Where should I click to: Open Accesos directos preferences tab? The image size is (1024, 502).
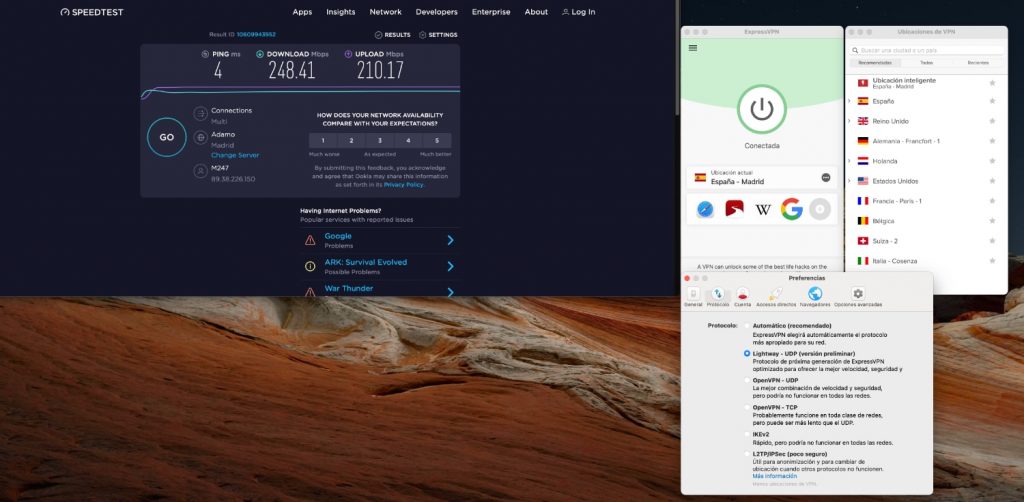(x=776, y=297)
